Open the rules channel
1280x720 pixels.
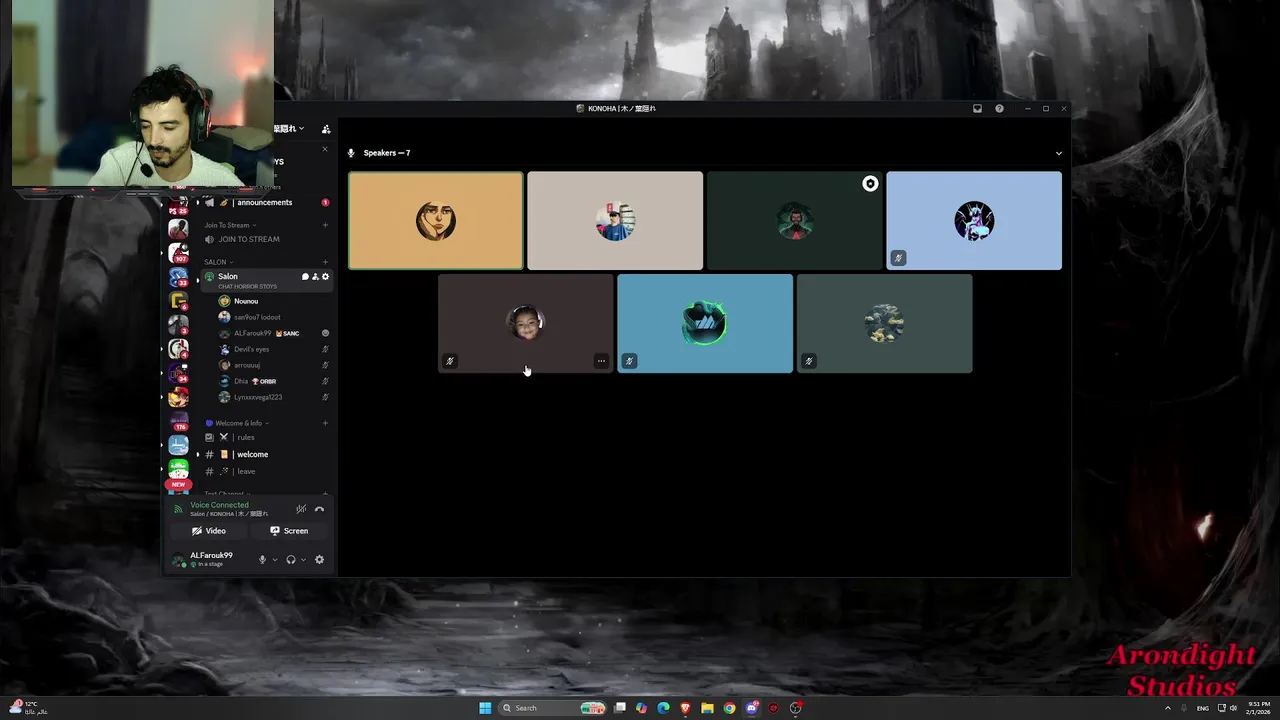click(x=244, y=437)
